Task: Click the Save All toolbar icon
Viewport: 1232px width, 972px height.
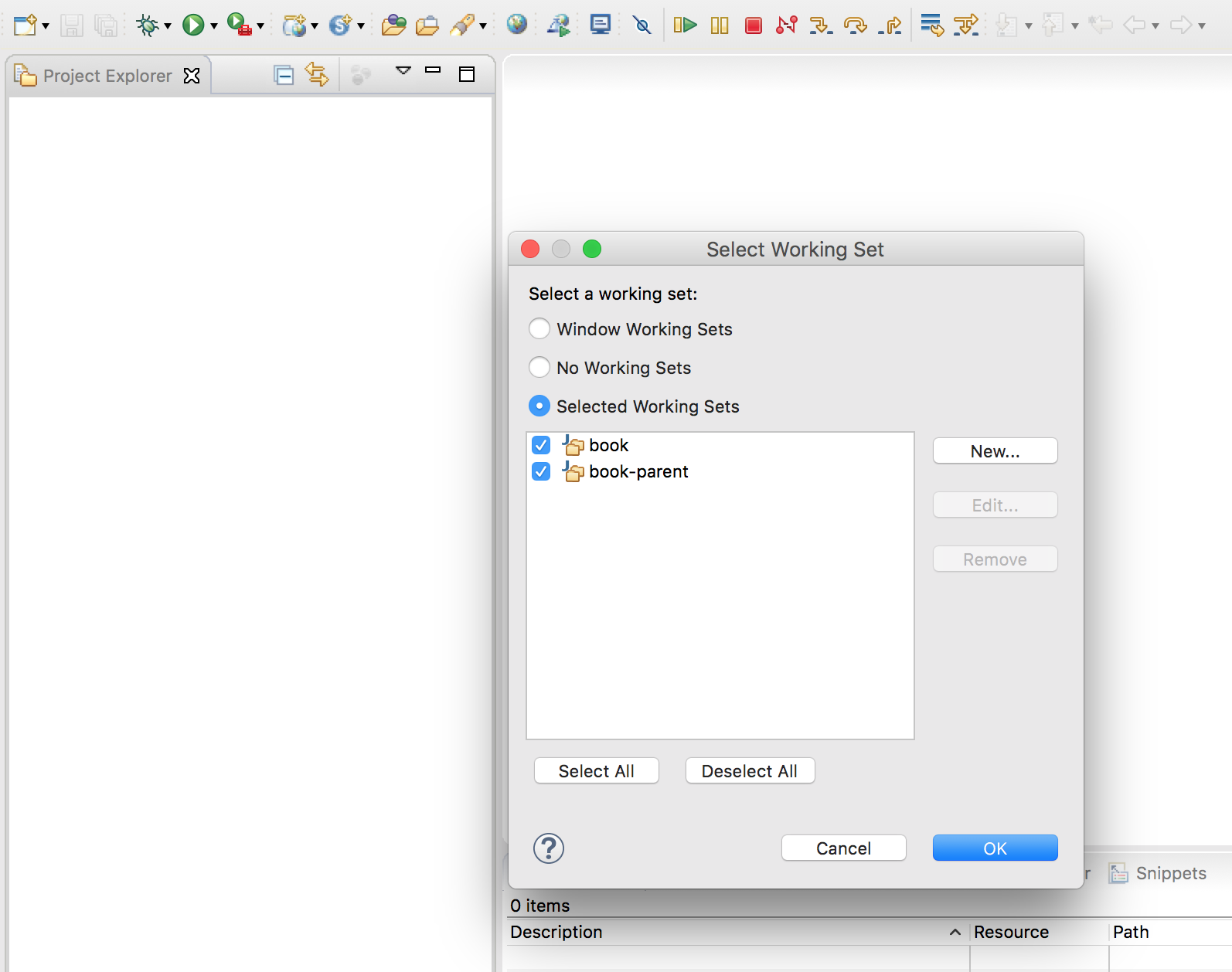Action: [x=105, y=25]
